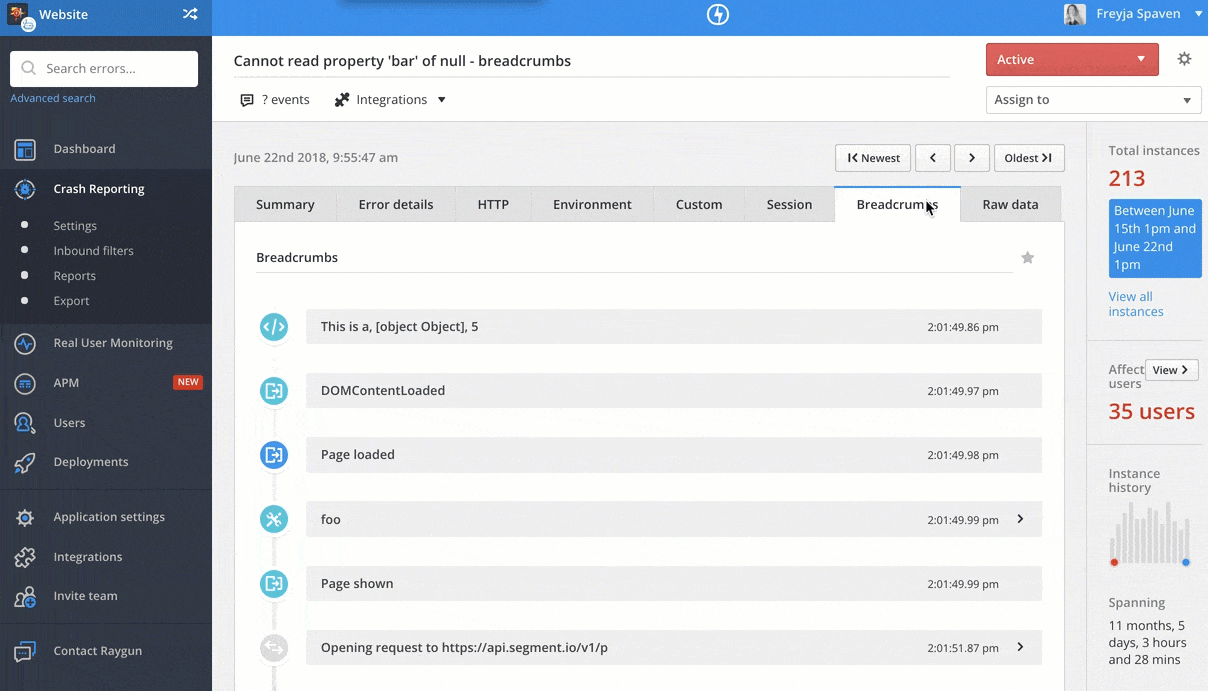Expand the foo breadcrumb chevron

1020,519
